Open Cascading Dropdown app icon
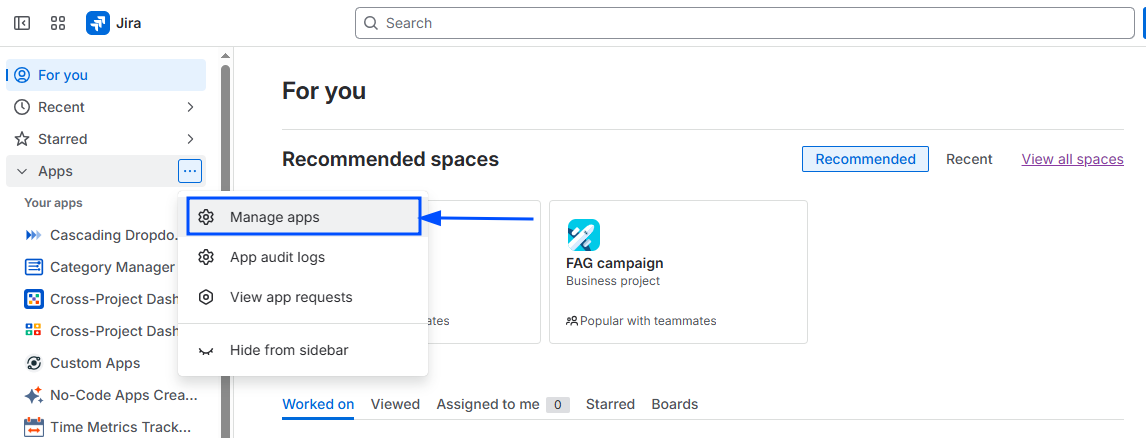This screenshot has width=1146, height=438. point(33,235)
